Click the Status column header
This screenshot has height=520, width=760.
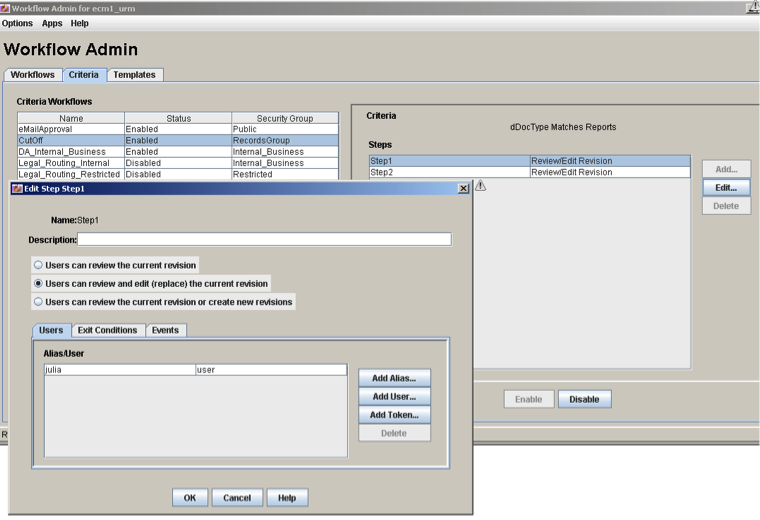(x=178, y=118)
